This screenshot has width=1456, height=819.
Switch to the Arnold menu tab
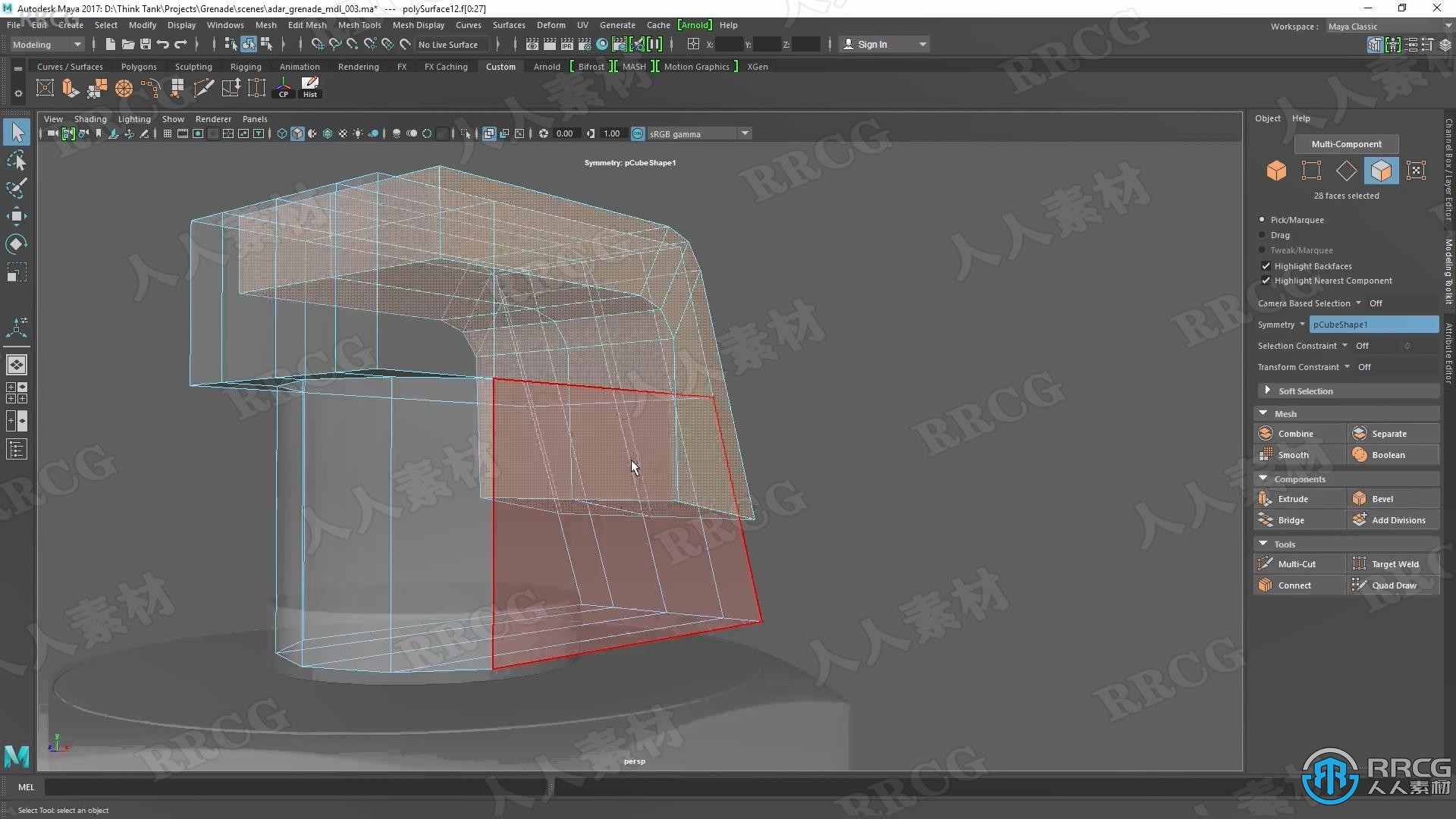click(x=546, y=67)
